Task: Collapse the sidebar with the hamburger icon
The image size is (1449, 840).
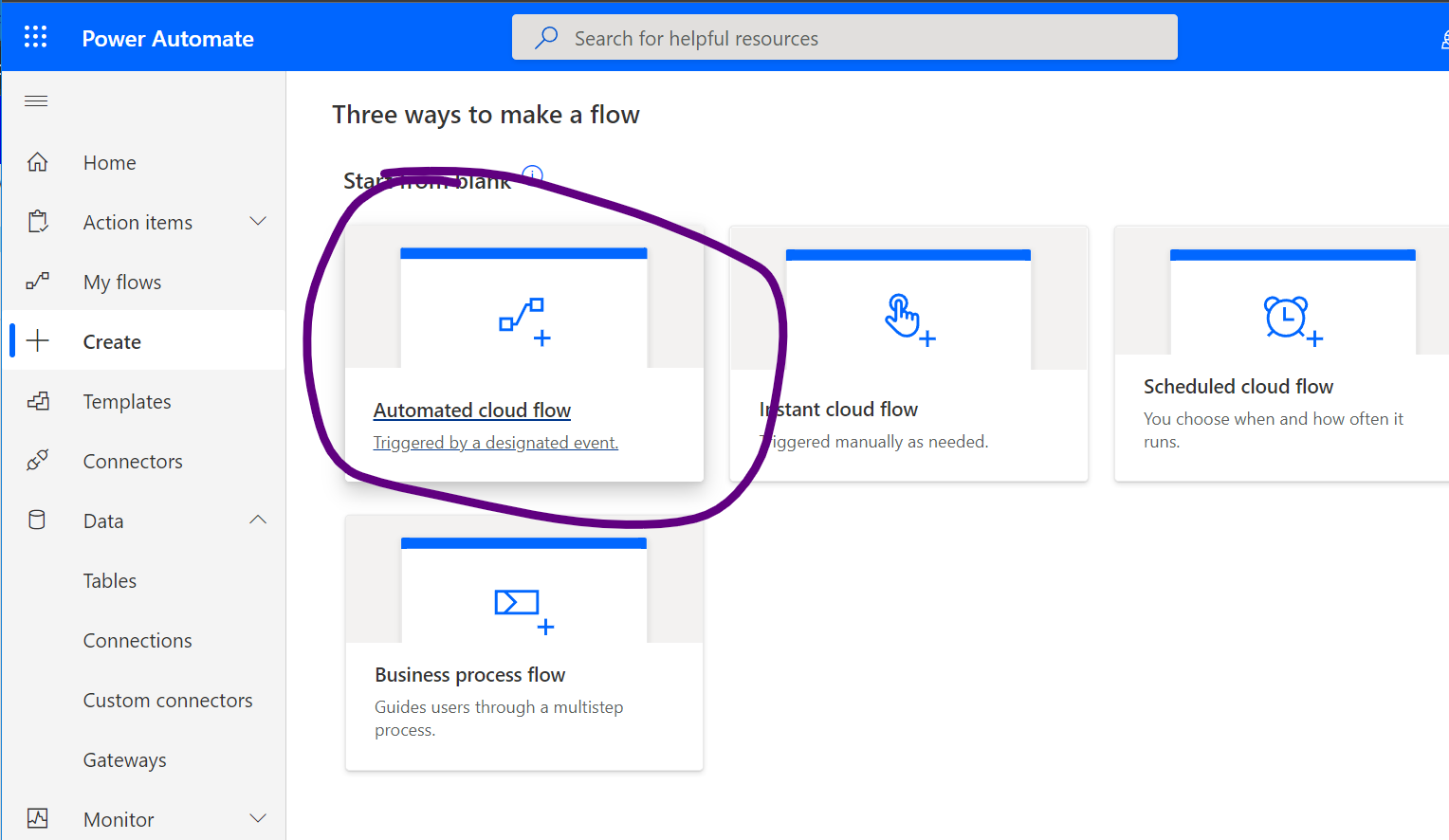Action: tap(36, 100)
